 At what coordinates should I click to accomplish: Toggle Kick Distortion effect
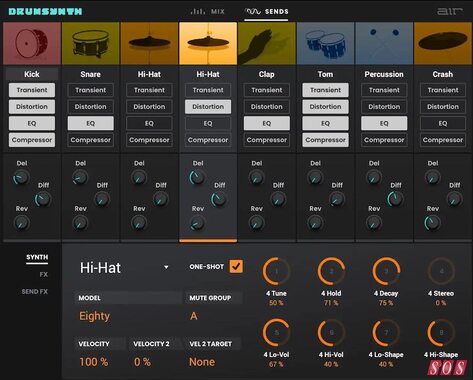(x=32, y=107)
